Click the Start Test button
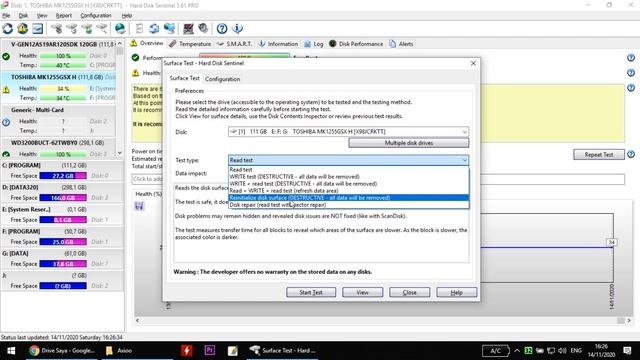Viewport: 640px width, 360px height. [x=311, y=292]
